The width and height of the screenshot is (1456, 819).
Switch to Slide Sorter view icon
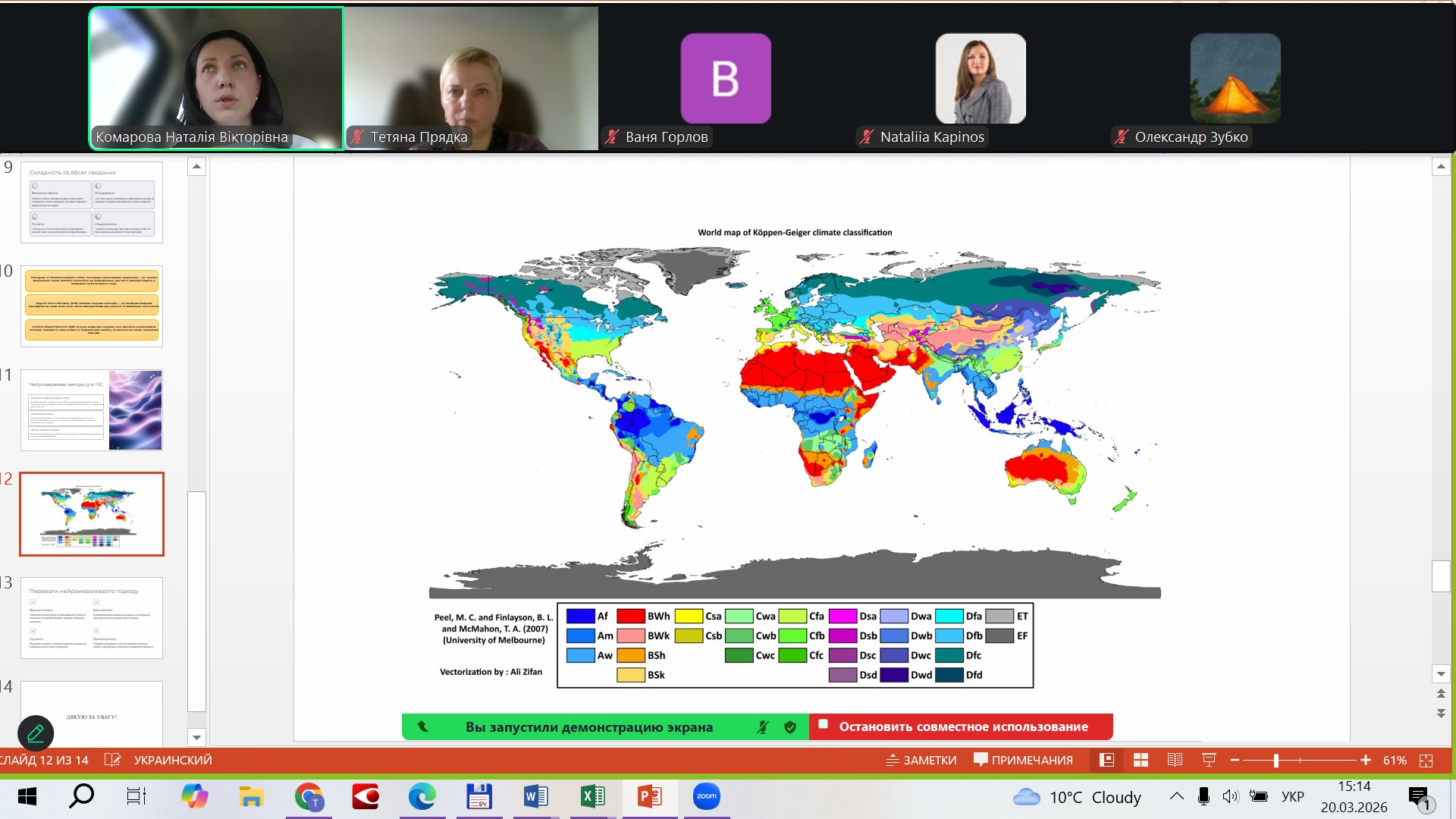pos(1141,760)
